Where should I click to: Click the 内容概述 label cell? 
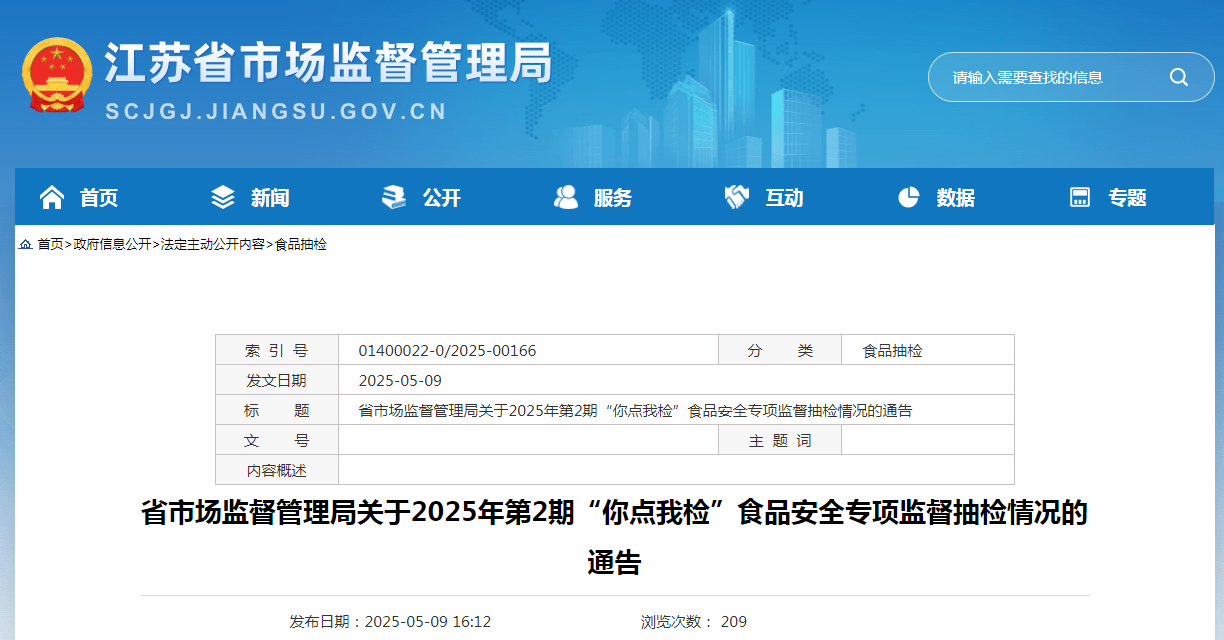coord(277,470)
